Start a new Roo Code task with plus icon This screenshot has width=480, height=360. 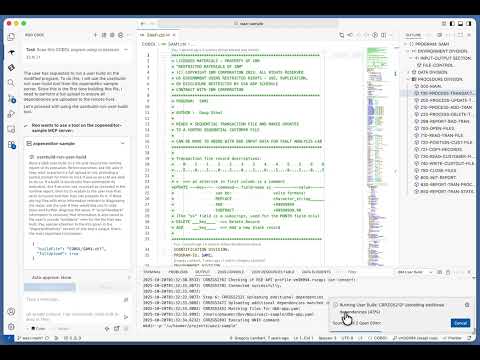[96, 35]
